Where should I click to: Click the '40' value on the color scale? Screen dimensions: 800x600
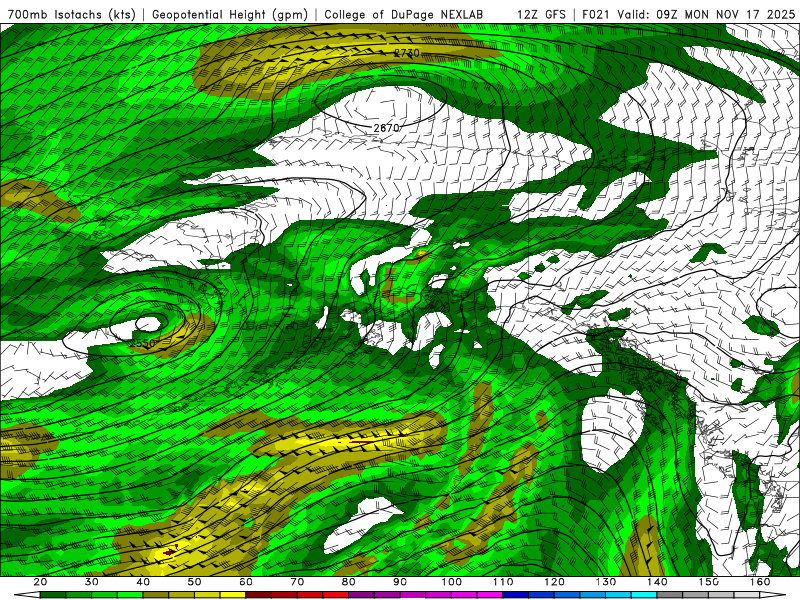click(143, 582)
